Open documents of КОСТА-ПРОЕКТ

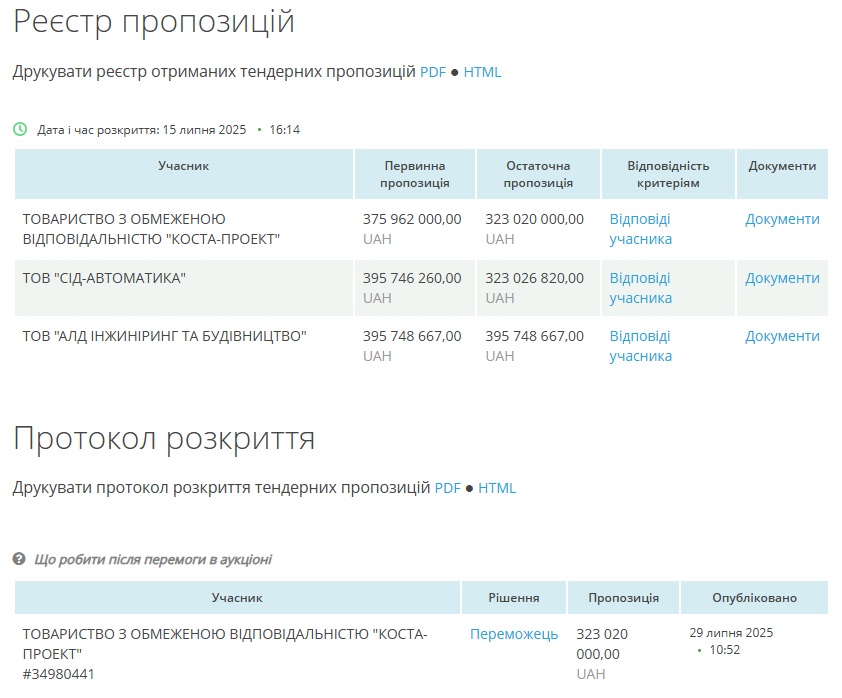pos(782,219)
